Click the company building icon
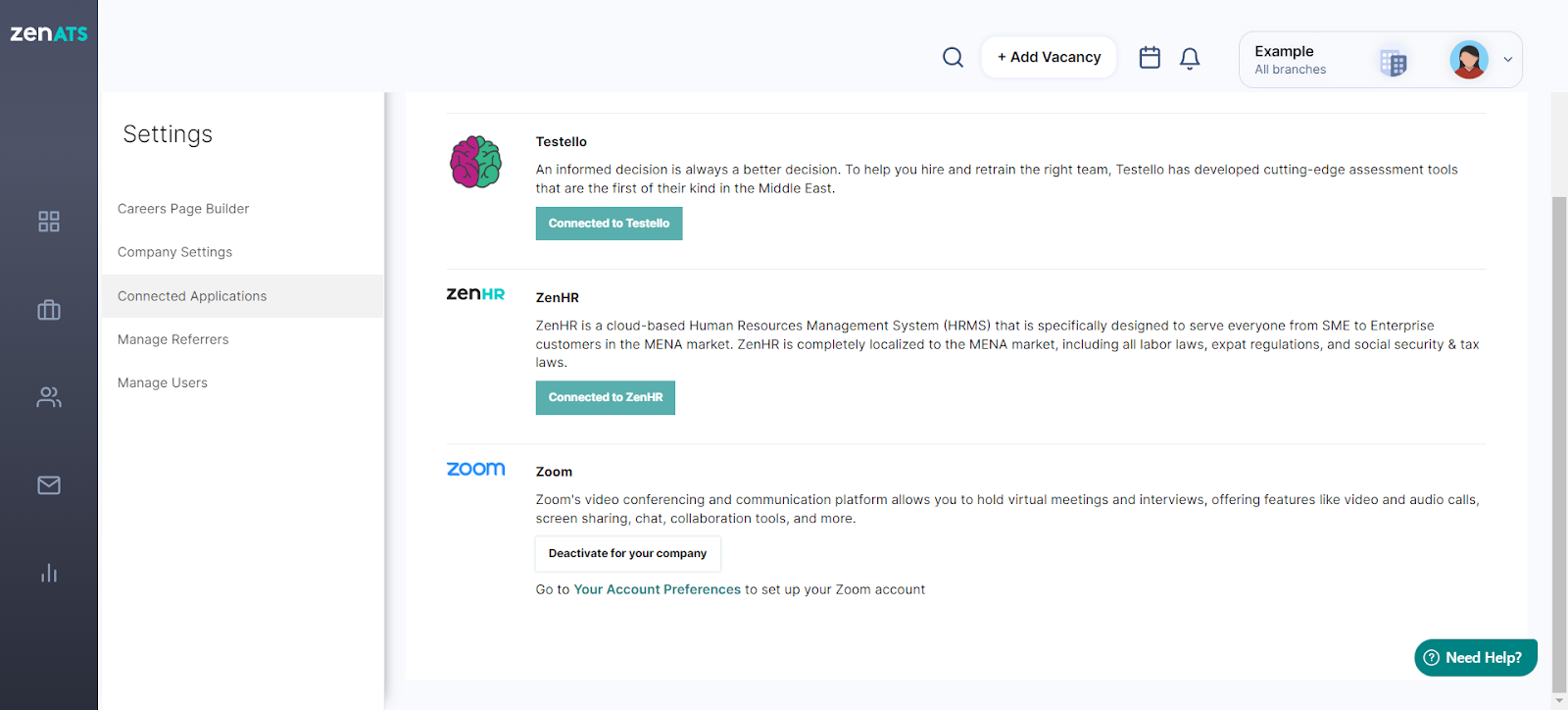 [1393, 62]
